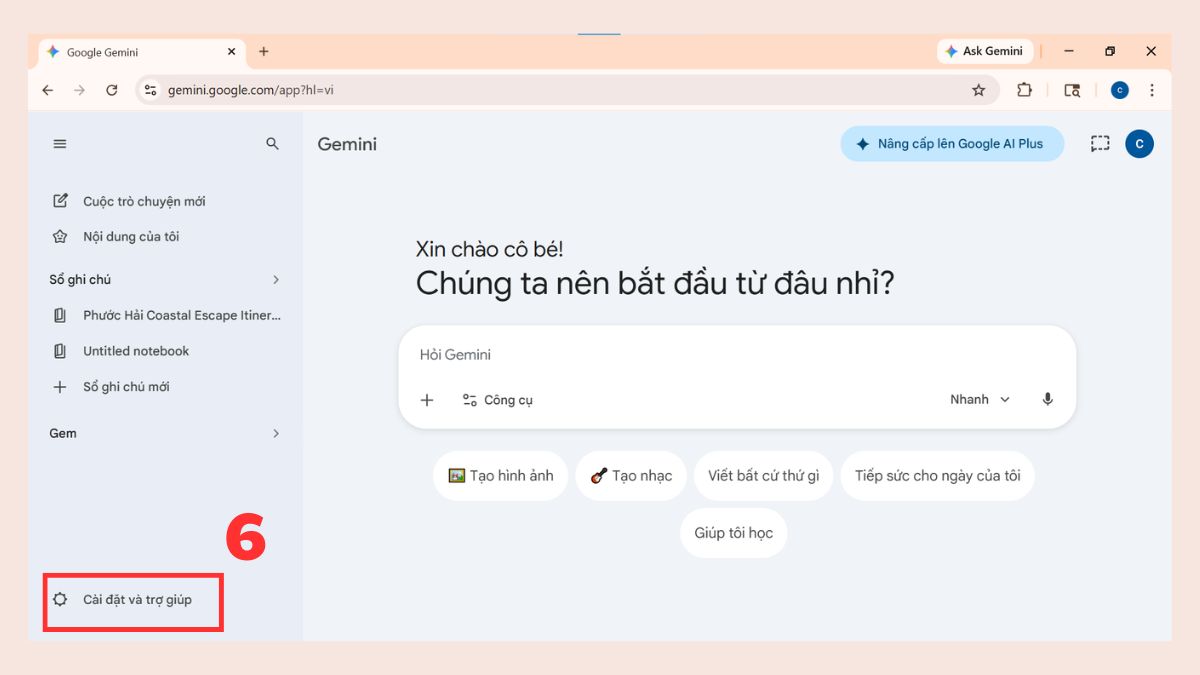This screenshot has height=675, width=1200.
Task: Open the Extensions puzzle icon
Action: pos(1024,90)
